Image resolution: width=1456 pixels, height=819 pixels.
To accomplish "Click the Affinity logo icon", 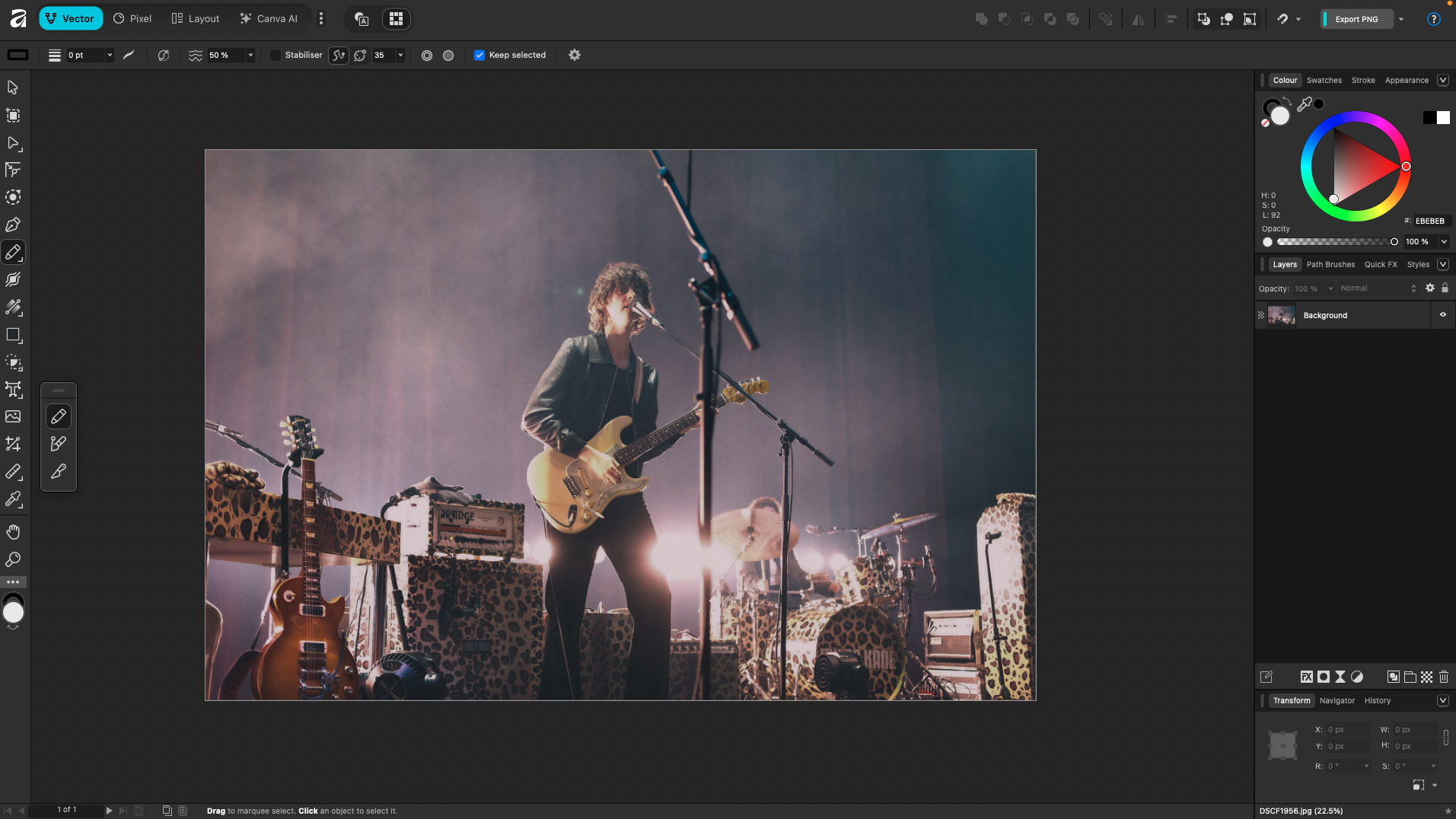I will click(18, 18).
